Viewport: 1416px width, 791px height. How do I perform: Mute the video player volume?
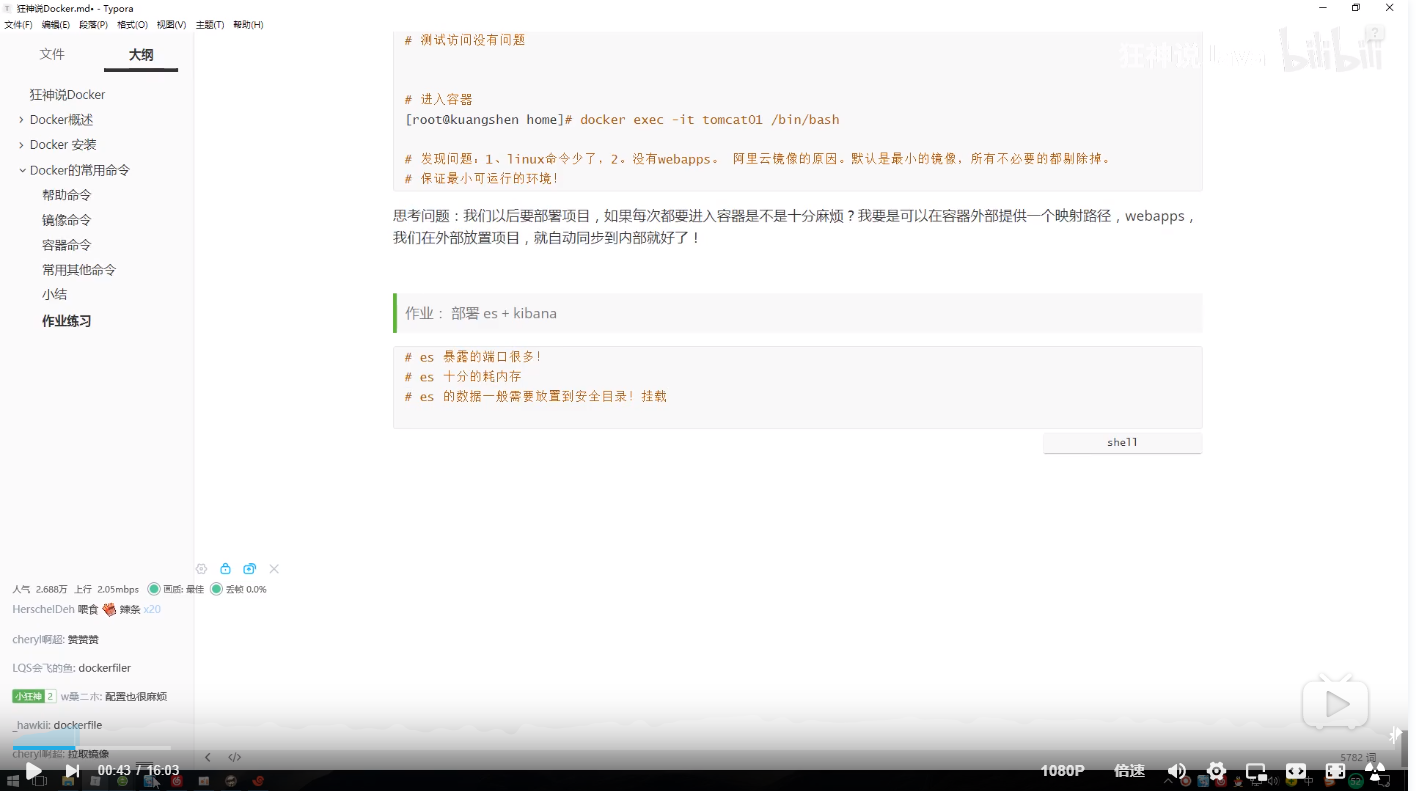click(x=1177, y=771)
